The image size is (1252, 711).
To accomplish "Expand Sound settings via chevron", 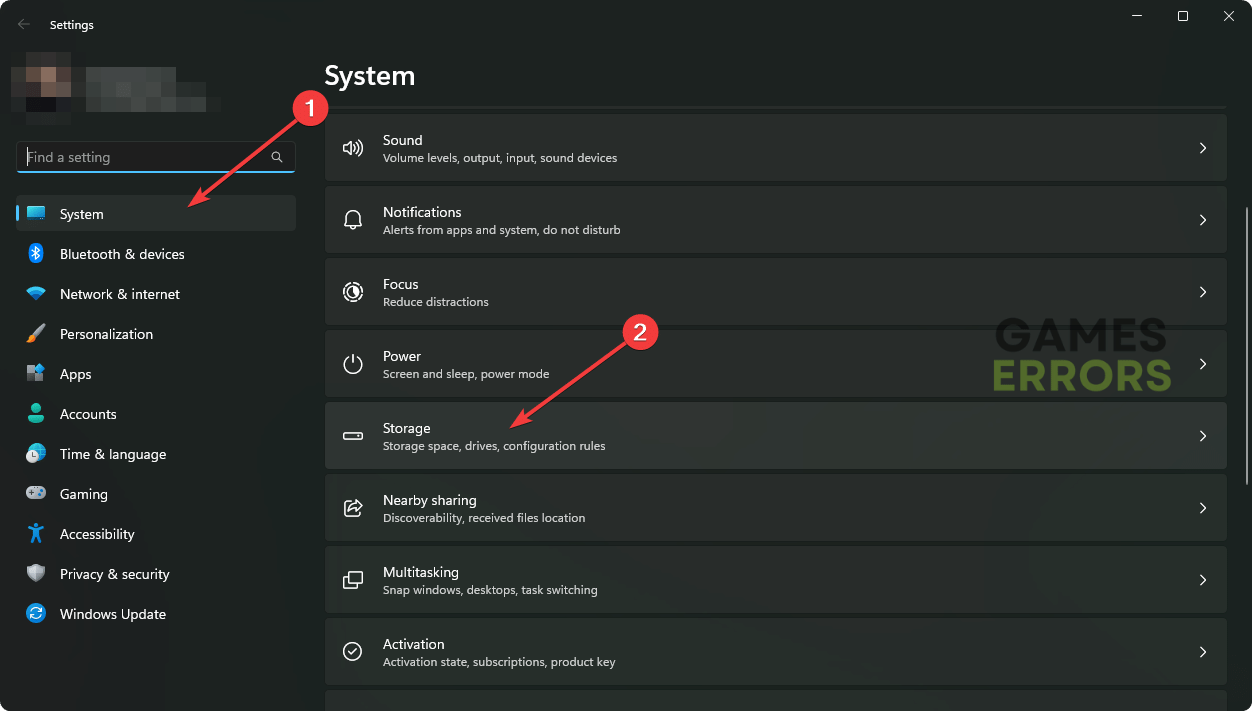I will [x=1203, y=148].
